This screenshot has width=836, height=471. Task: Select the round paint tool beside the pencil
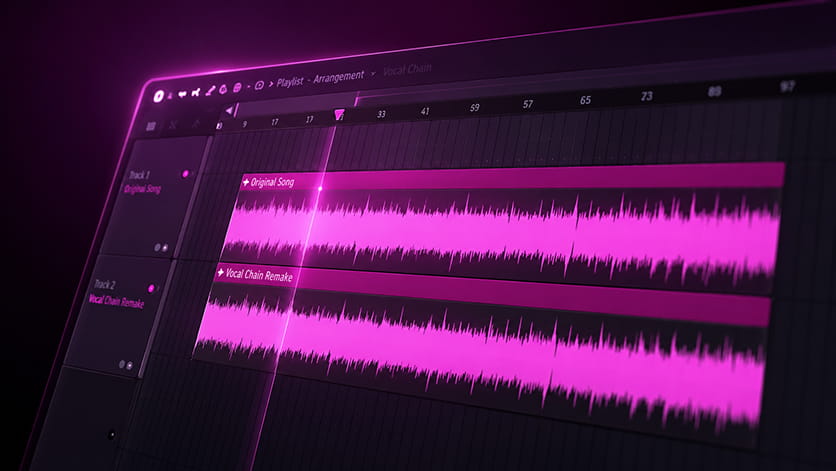pyautogui.click(x=223, y=89)
